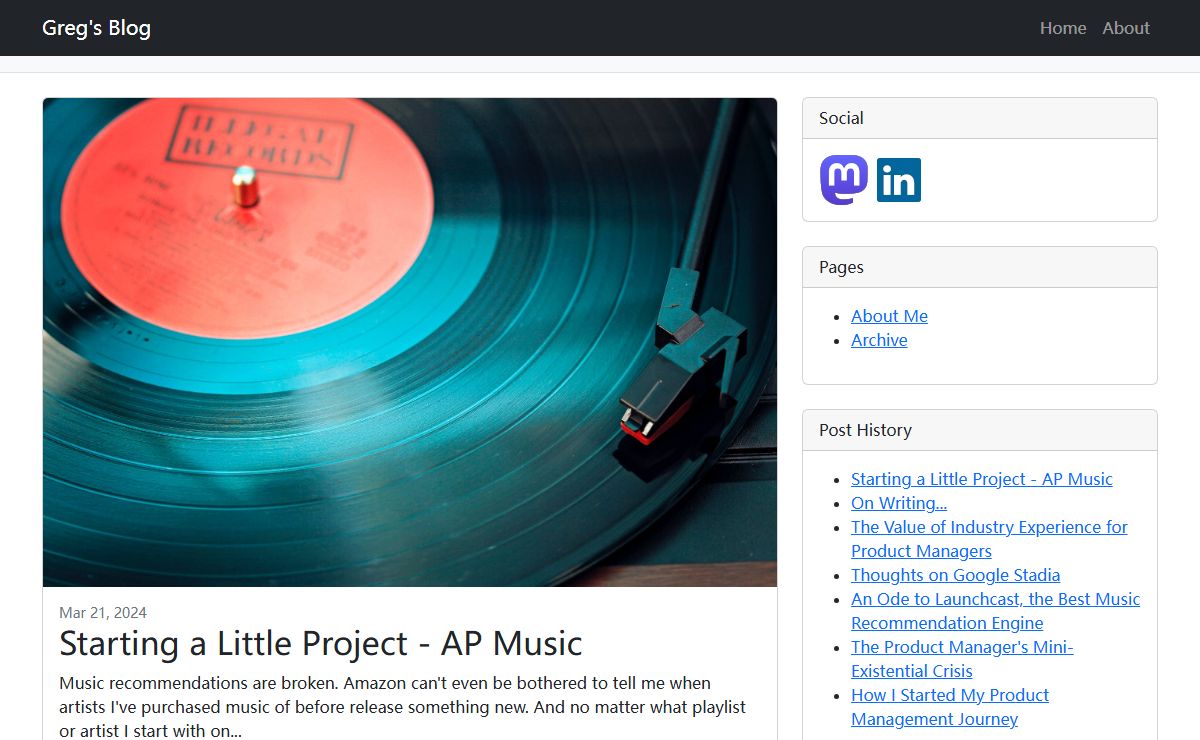Click the 'Music recommendations are broken' excerpt text
The width and height of the screenshot is (1200, 740).
(403, 707)
